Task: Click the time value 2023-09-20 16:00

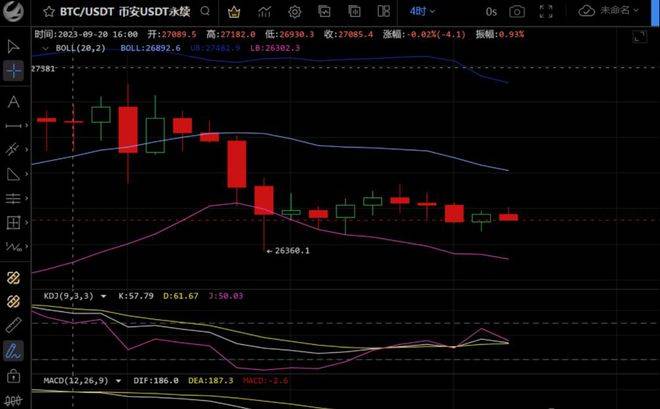Action: tap(98, 35)
